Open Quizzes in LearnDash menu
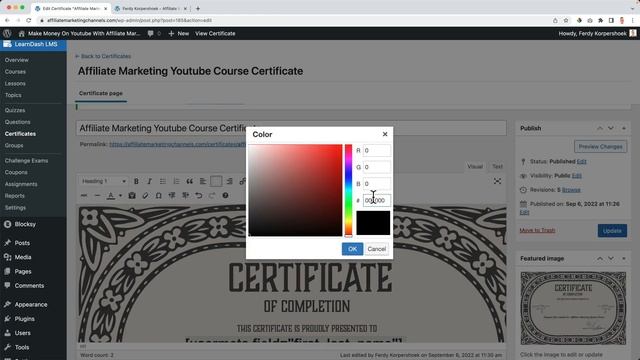Screen dimensions: 640x360 [x=15, y=110]
